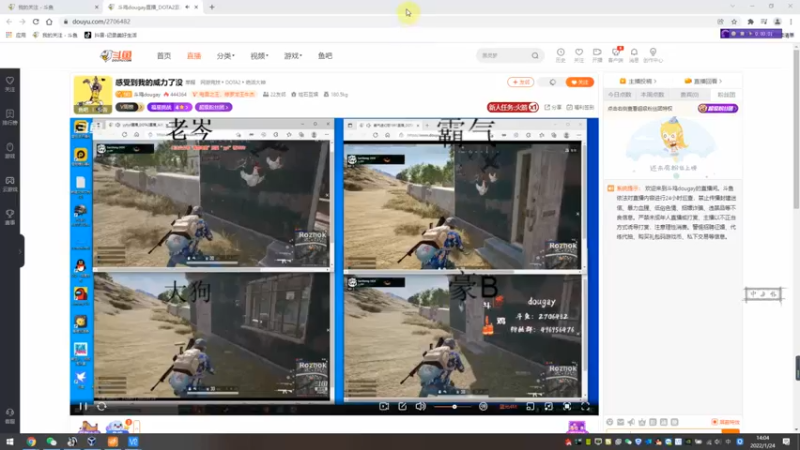800x450 pixels.
Task: Enter fullscreen with the player's last icon
Action: (x=585, y=407)
